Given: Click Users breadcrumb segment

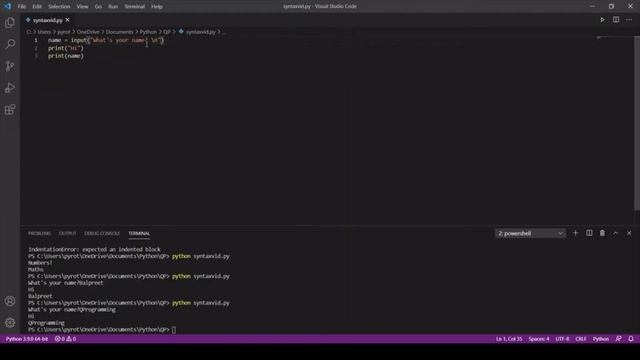Looking at the screenshot, I should (x=44, y=32).
